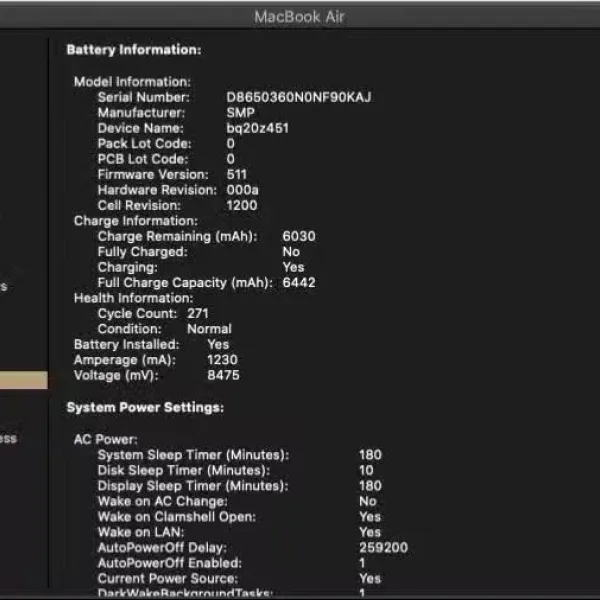Click the Fully Charged label
This screenshot has height=600, width=600.
(143, 252)
